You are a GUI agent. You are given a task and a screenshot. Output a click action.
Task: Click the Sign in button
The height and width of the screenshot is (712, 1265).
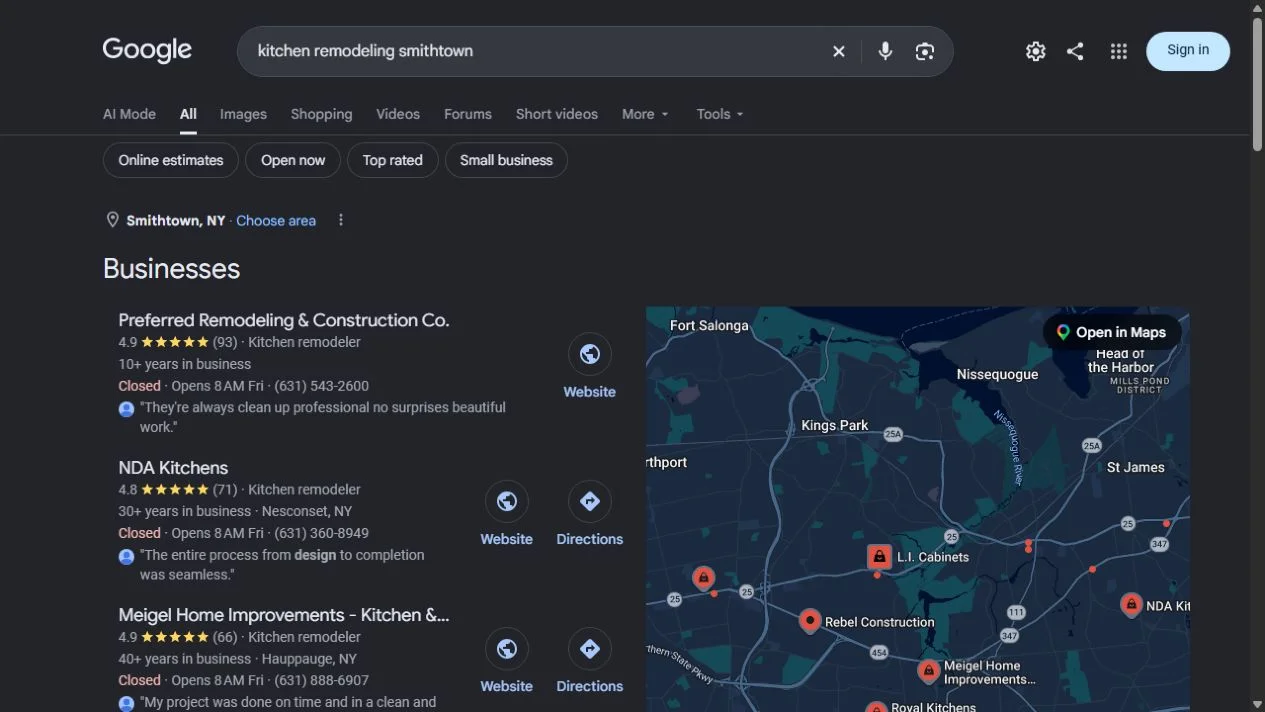[x=1188, y=51]
